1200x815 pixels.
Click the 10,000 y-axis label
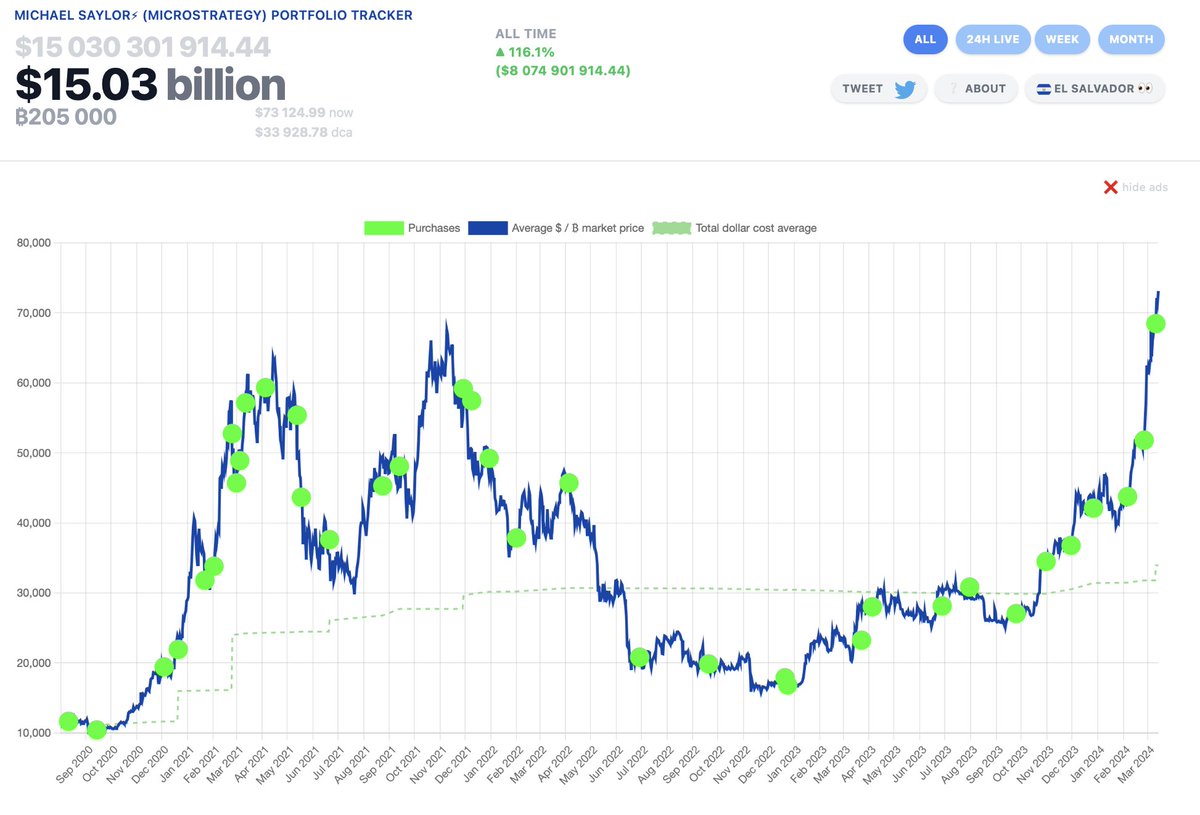tap(34, 733)
